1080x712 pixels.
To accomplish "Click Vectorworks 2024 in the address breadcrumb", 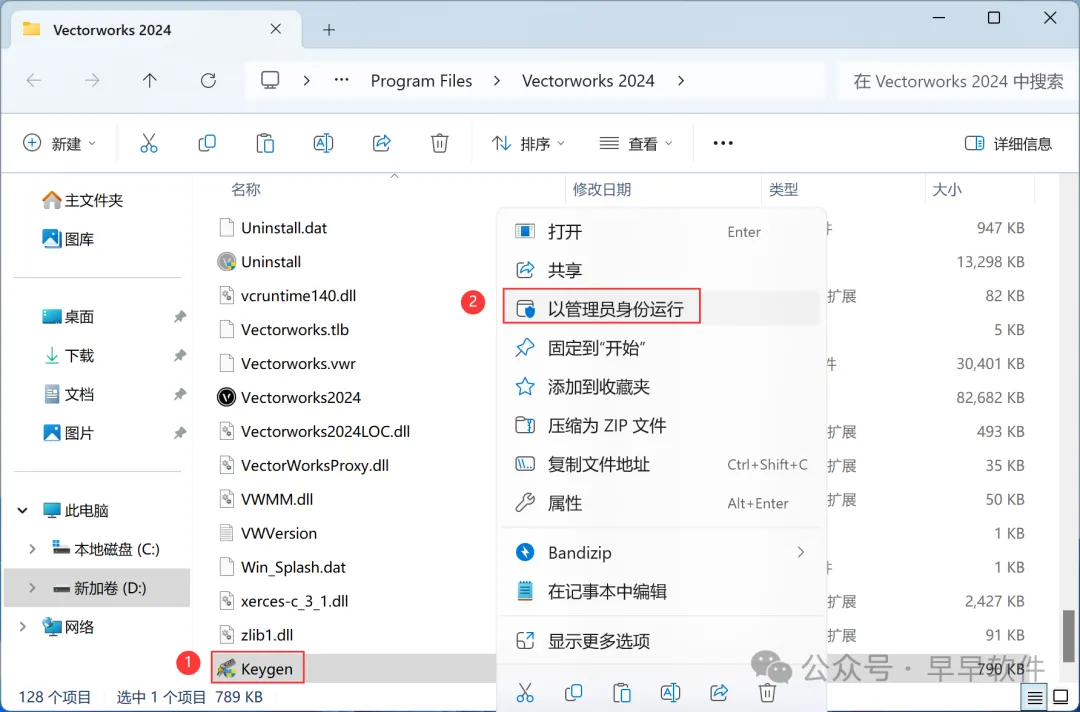I will click(588, 81).
